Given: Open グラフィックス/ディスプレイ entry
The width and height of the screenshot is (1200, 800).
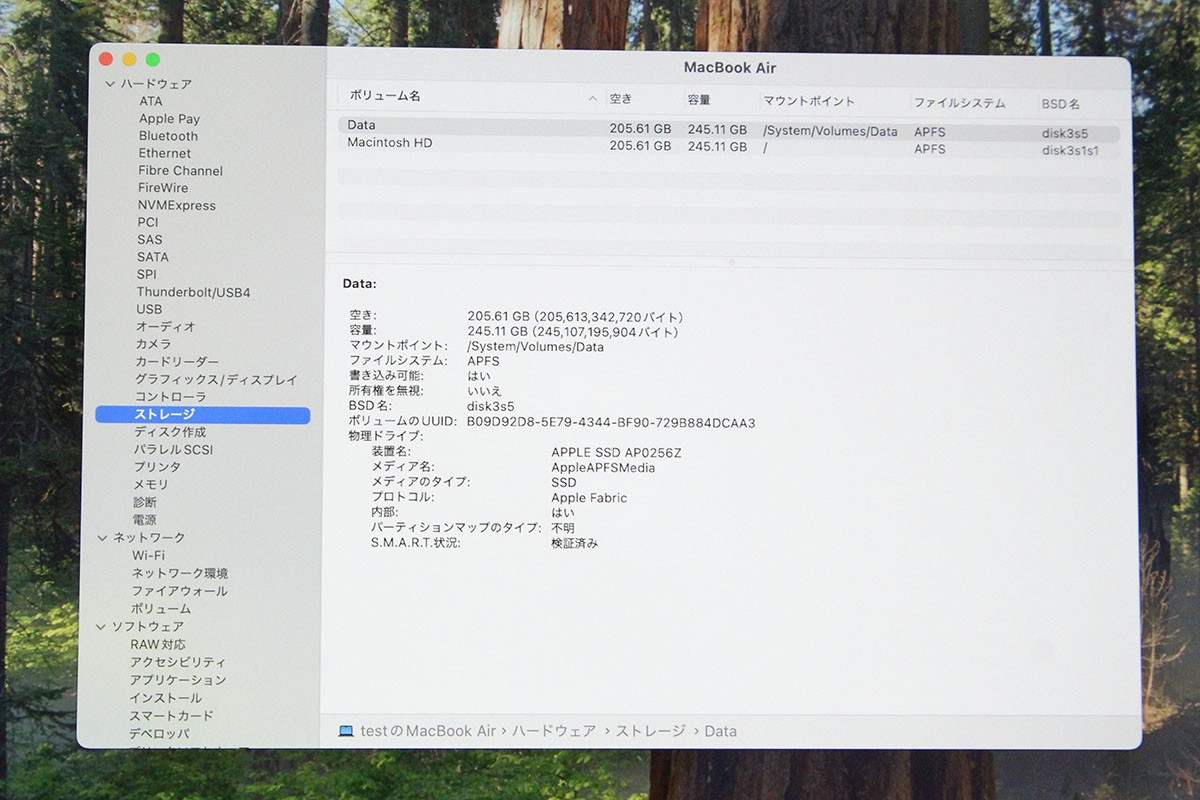Looking at the screenshot, I should 216,379.
